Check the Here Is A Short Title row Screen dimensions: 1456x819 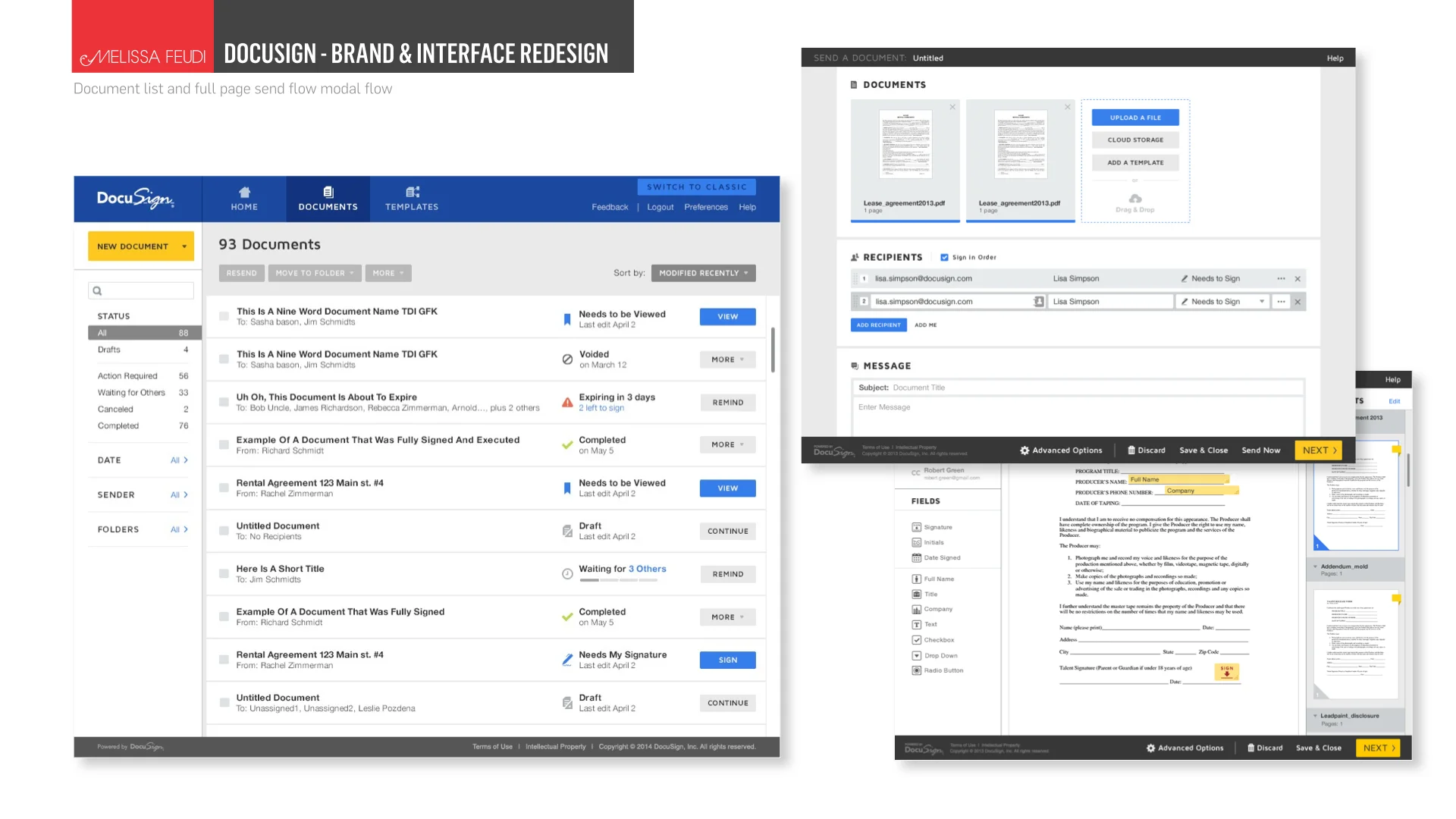tap(224, 574)
